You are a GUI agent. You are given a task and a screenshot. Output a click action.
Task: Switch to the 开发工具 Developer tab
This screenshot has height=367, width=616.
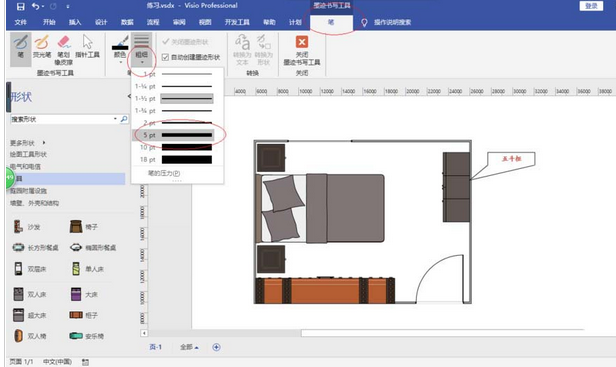click(x=237, y=22)
